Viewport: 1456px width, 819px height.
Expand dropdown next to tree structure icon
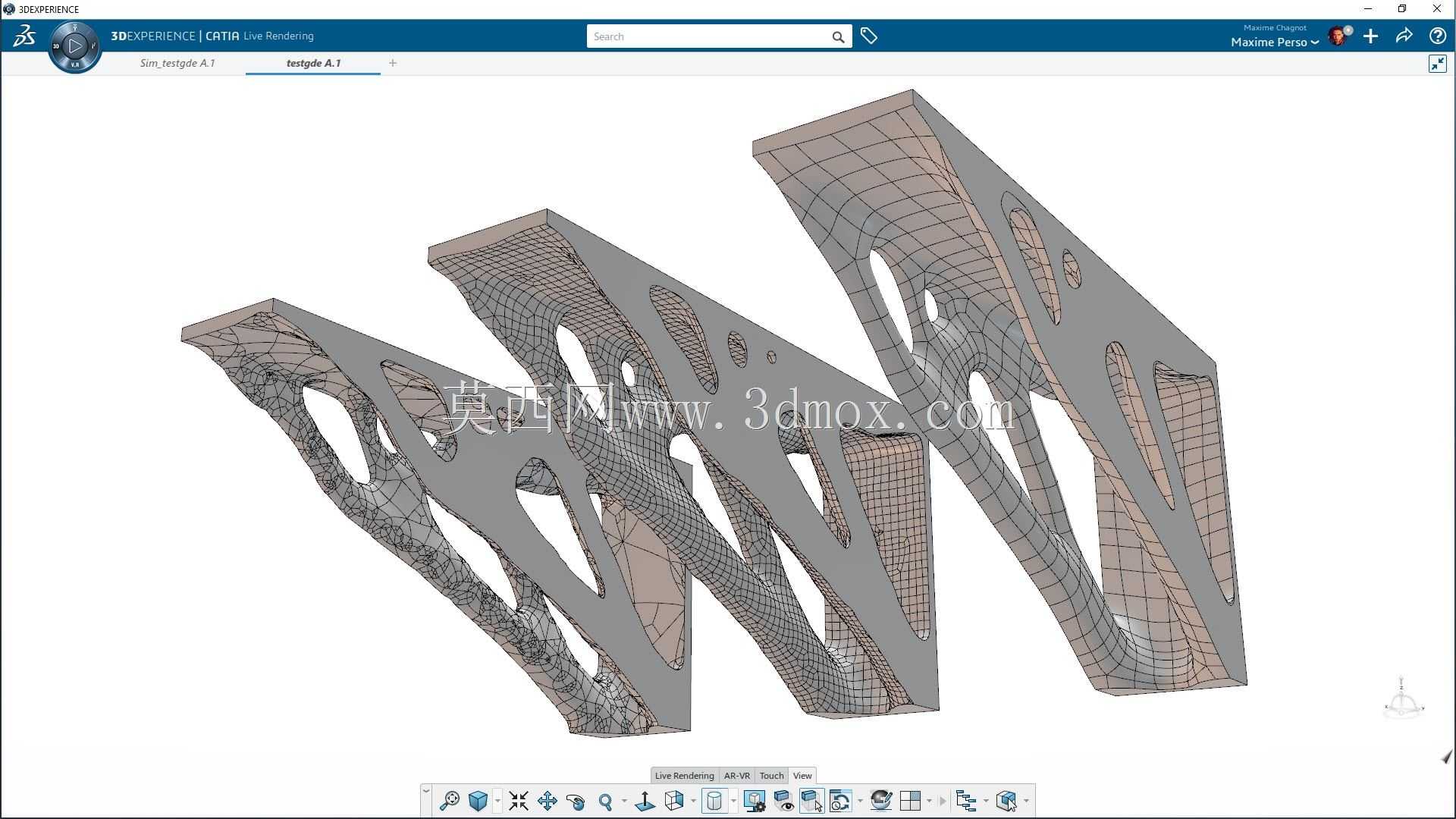coord(986,801)
